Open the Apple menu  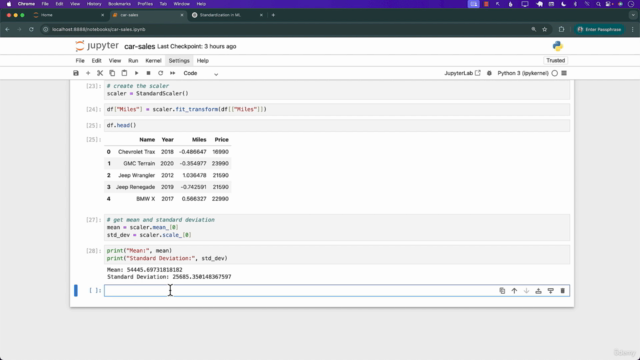(9, 4)
